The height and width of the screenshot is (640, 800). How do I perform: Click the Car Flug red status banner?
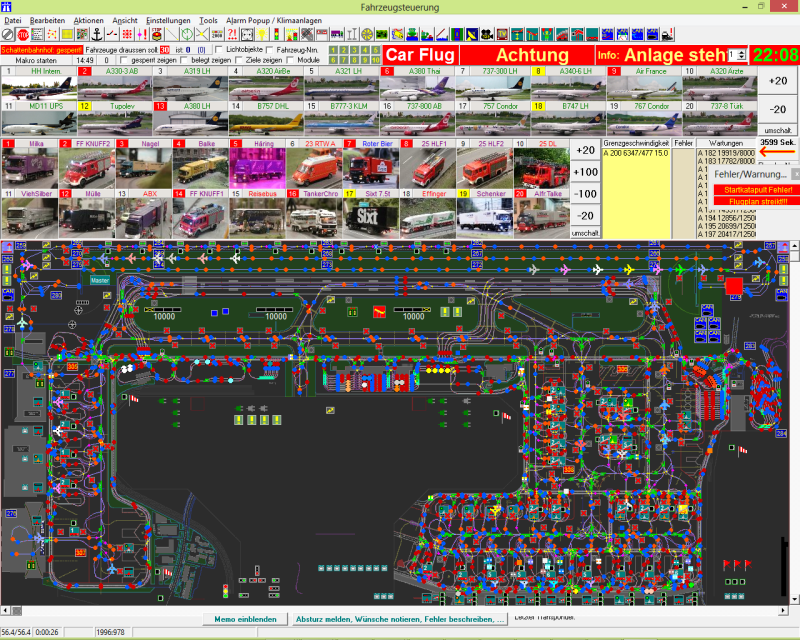pos(420,55)
